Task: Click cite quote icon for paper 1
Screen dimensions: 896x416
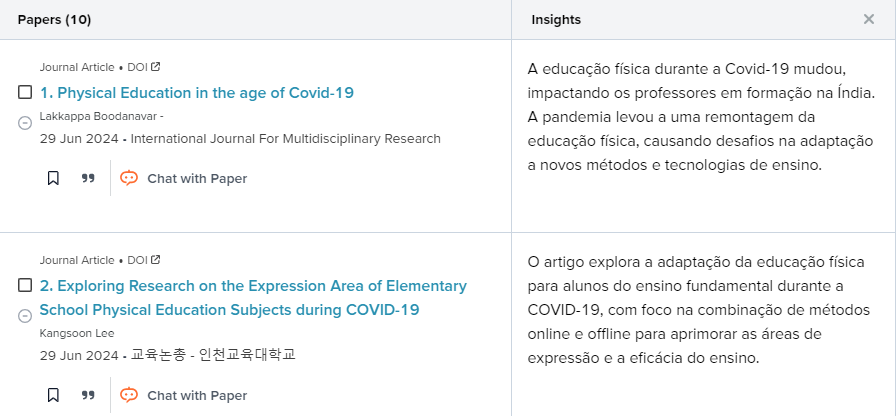Action: 88,178
